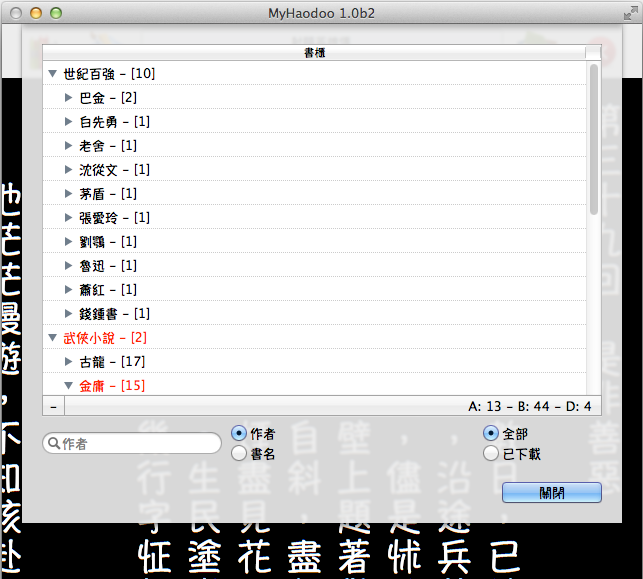Click the A: 13 - B: 44 - D: 4 status text
Image resolution: width=643 pixels, height=579 pixels.
pyautogui.click(x=529, y=406)
